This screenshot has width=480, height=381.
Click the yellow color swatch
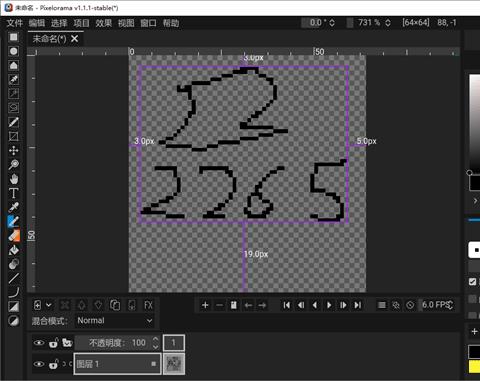474,367
